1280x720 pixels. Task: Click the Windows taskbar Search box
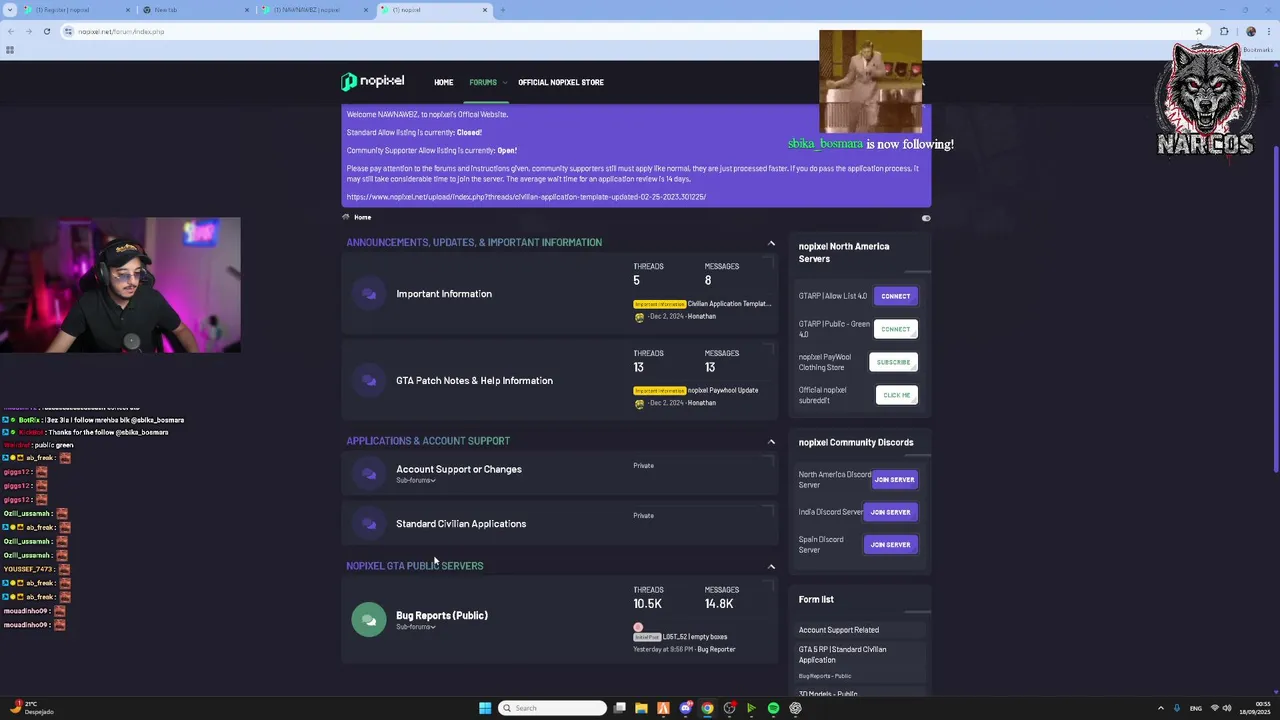click(553, 708)
